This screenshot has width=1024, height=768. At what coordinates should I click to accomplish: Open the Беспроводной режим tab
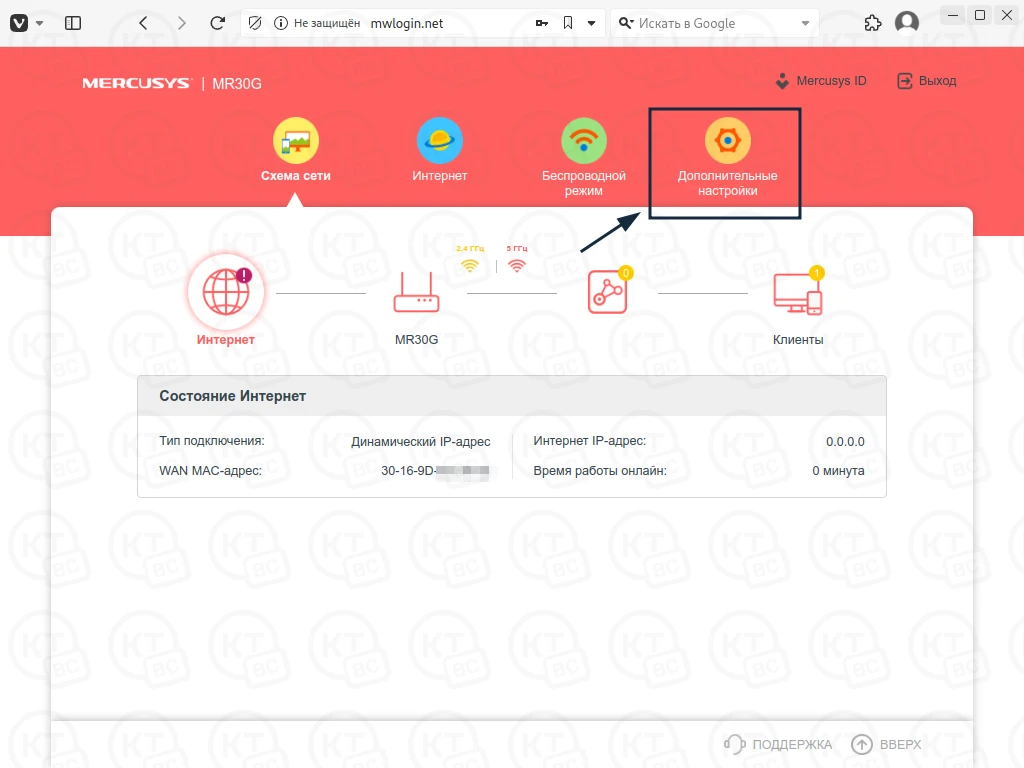coord(584,157)
